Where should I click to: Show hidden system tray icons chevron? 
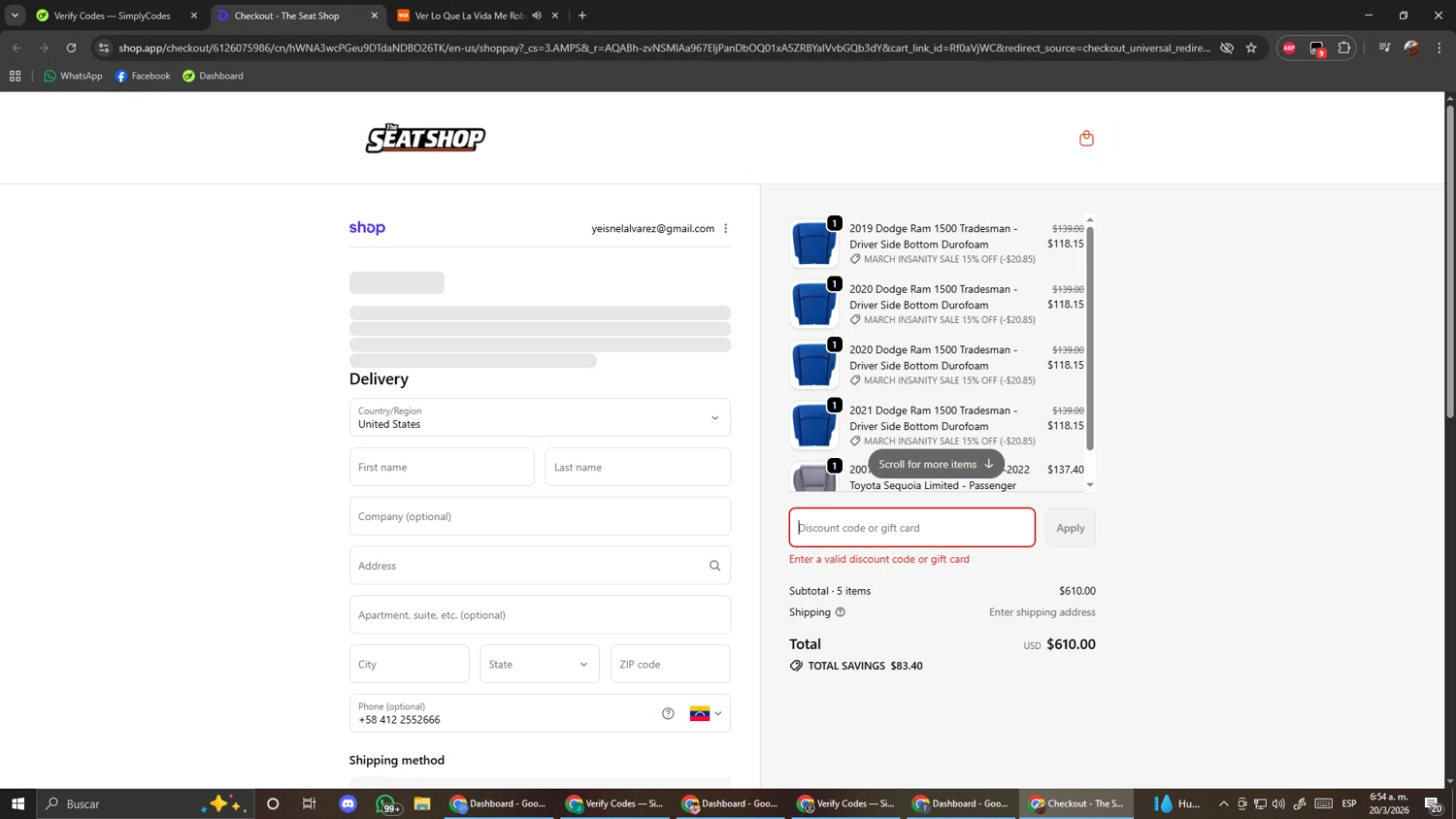pyautogui.click(x=1224, y=803)
